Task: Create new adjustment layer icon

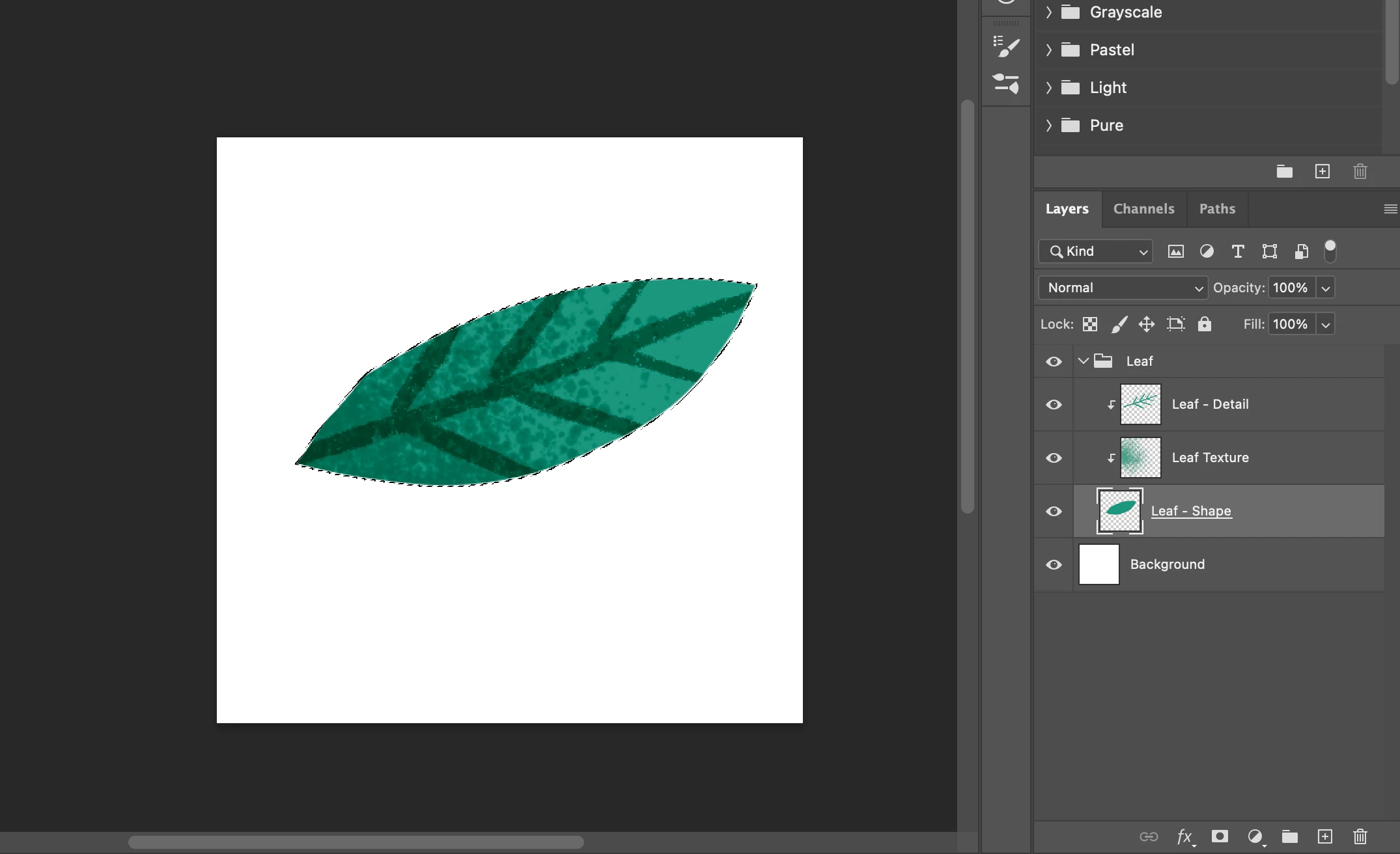Action: [x=1255, y=836]
